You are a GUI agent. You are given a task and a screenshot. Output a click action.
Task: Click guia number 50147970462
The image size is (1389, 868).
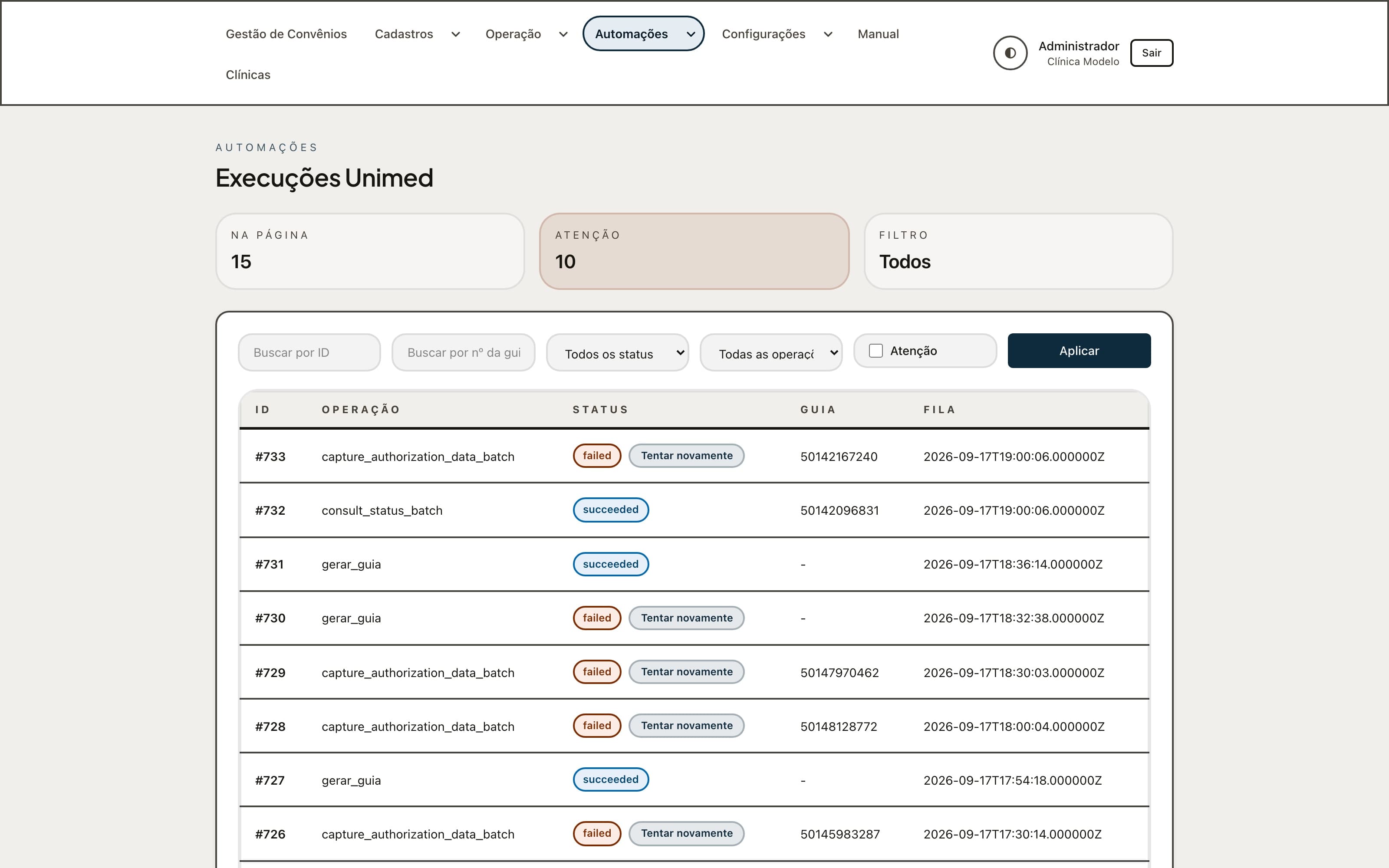(839, 673)
